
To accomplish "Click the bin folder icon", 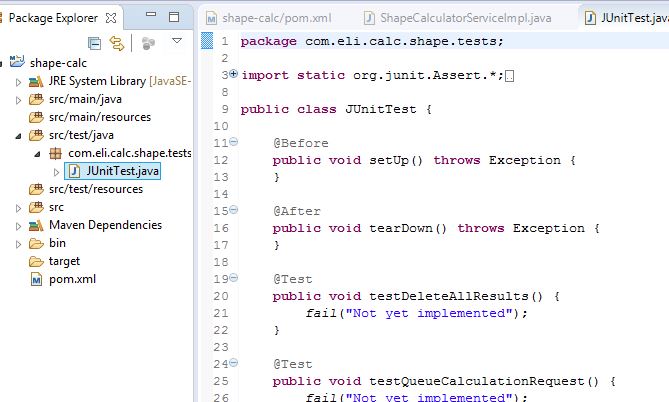I will click(x=36, y=243).
